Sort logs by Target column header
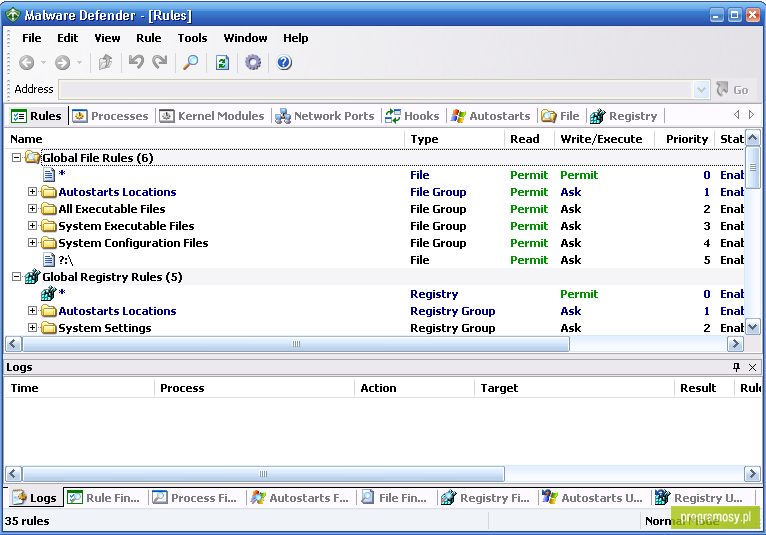The width and height of the screenshot is (766, 535). [x=574, y=388]
